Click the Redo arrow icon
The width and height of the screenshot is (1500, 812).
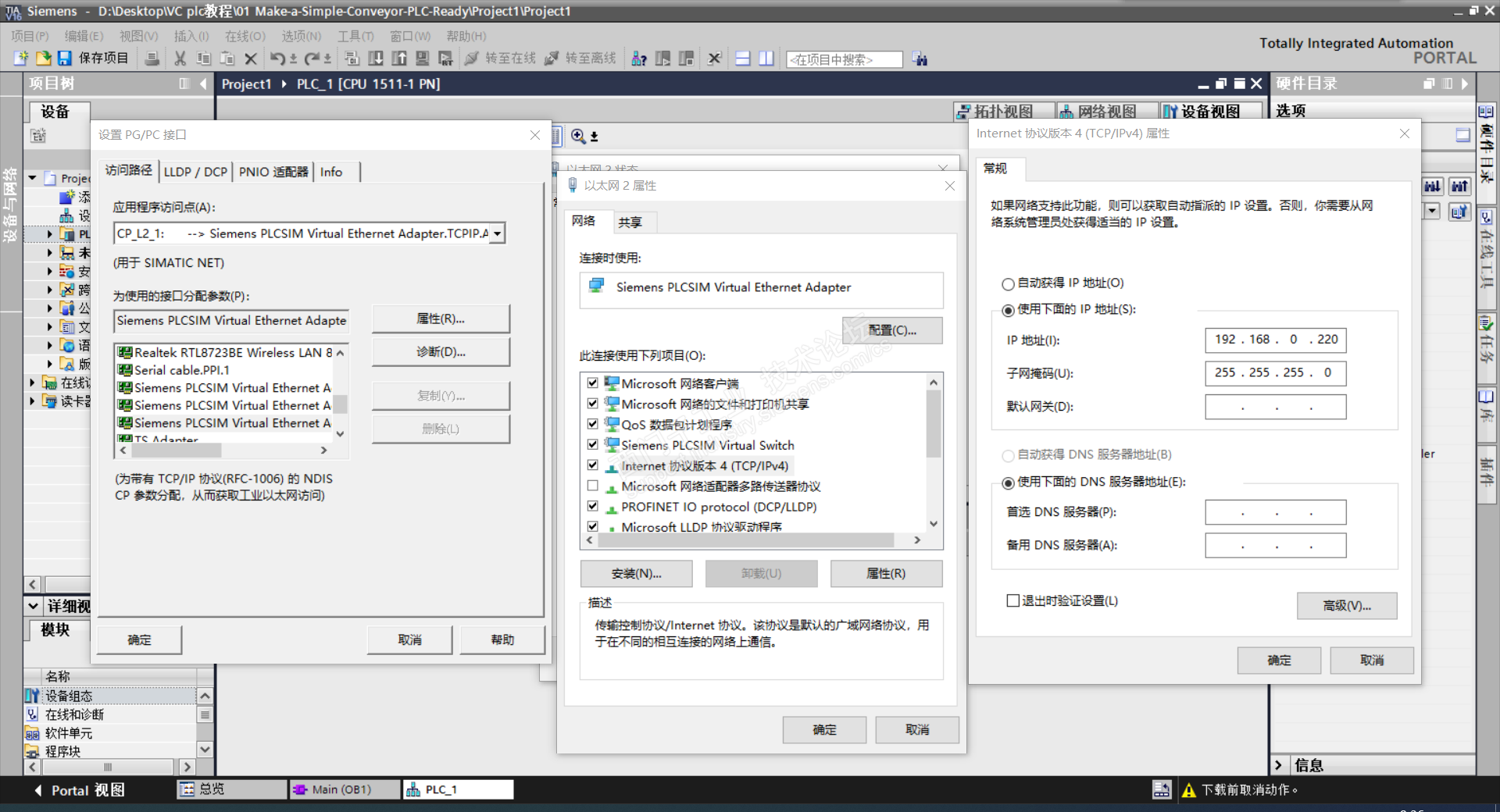tap(312, 59)
